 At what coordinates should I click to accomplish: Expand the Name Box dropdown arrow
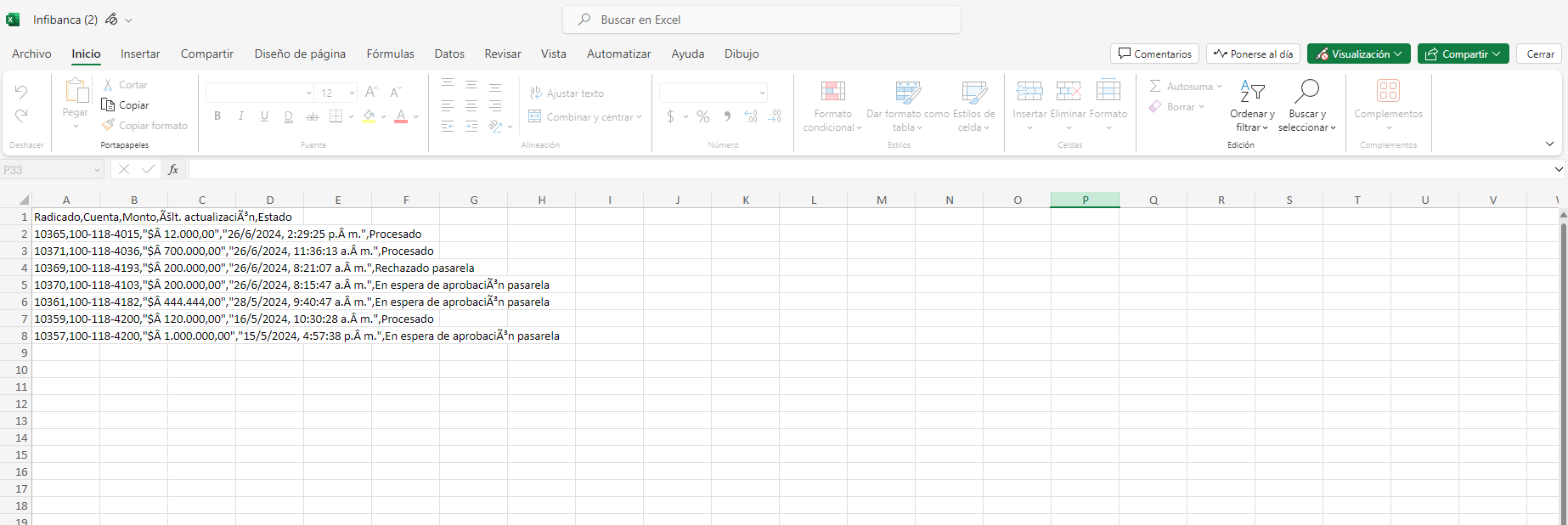[x=97, y=170]
